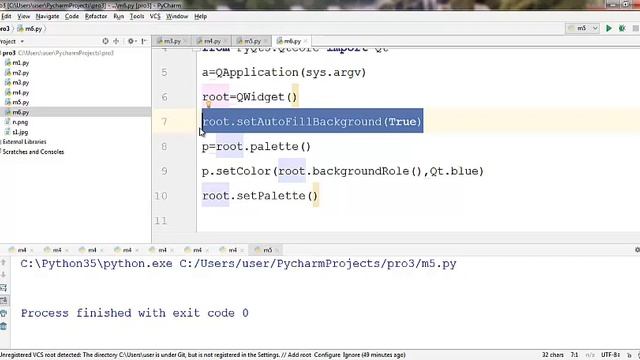640x360 pixels.
Task: Select m5.py in the project tree
Action: (20, 102)
